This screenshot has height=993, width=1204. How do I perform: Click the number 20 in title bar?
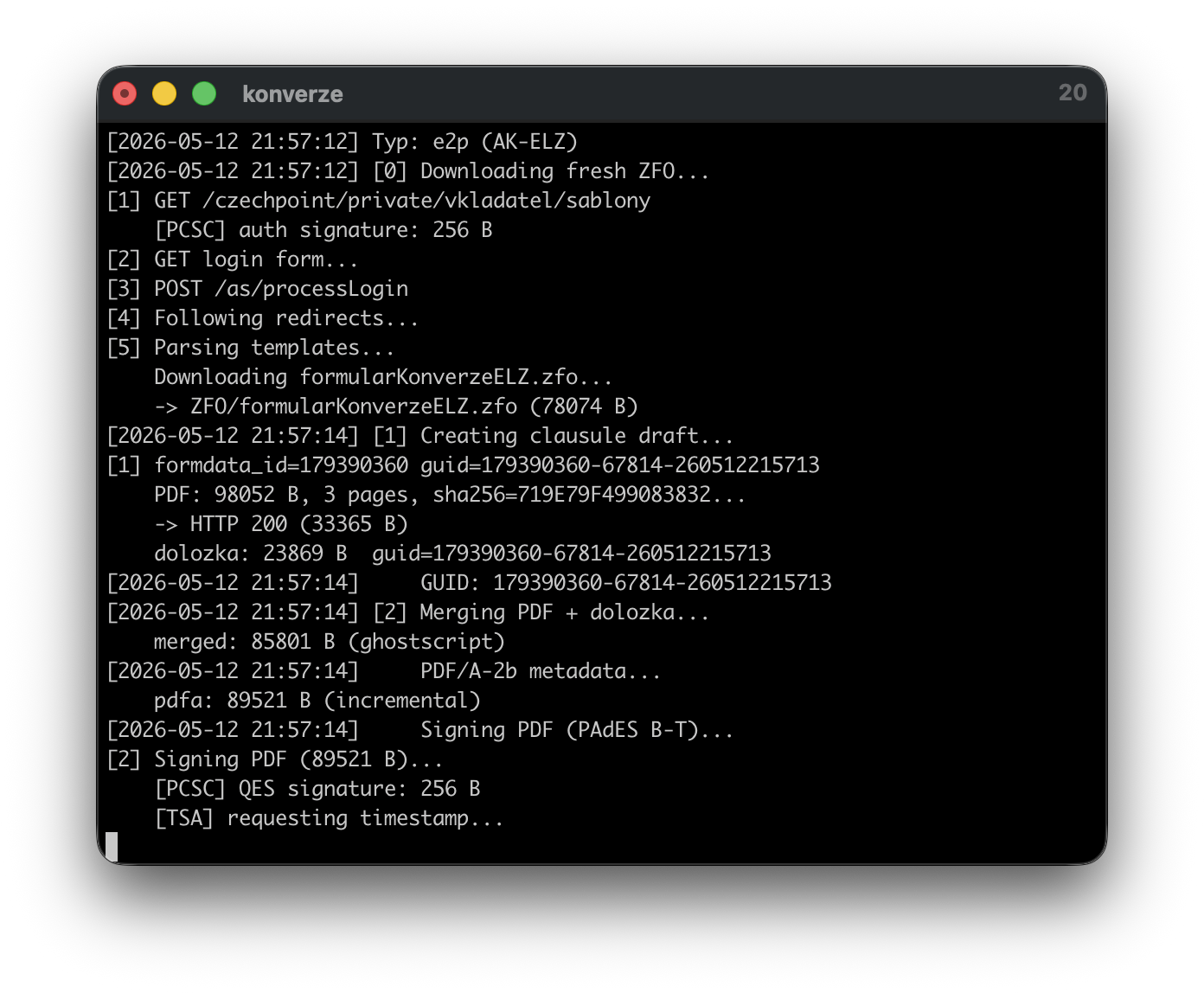point(1073,93)
